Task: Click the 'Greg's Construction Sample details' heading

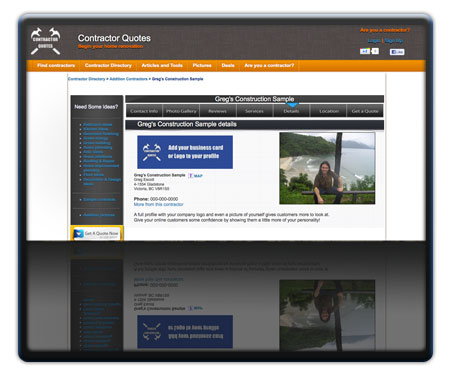Action: [x=187, y=124]
